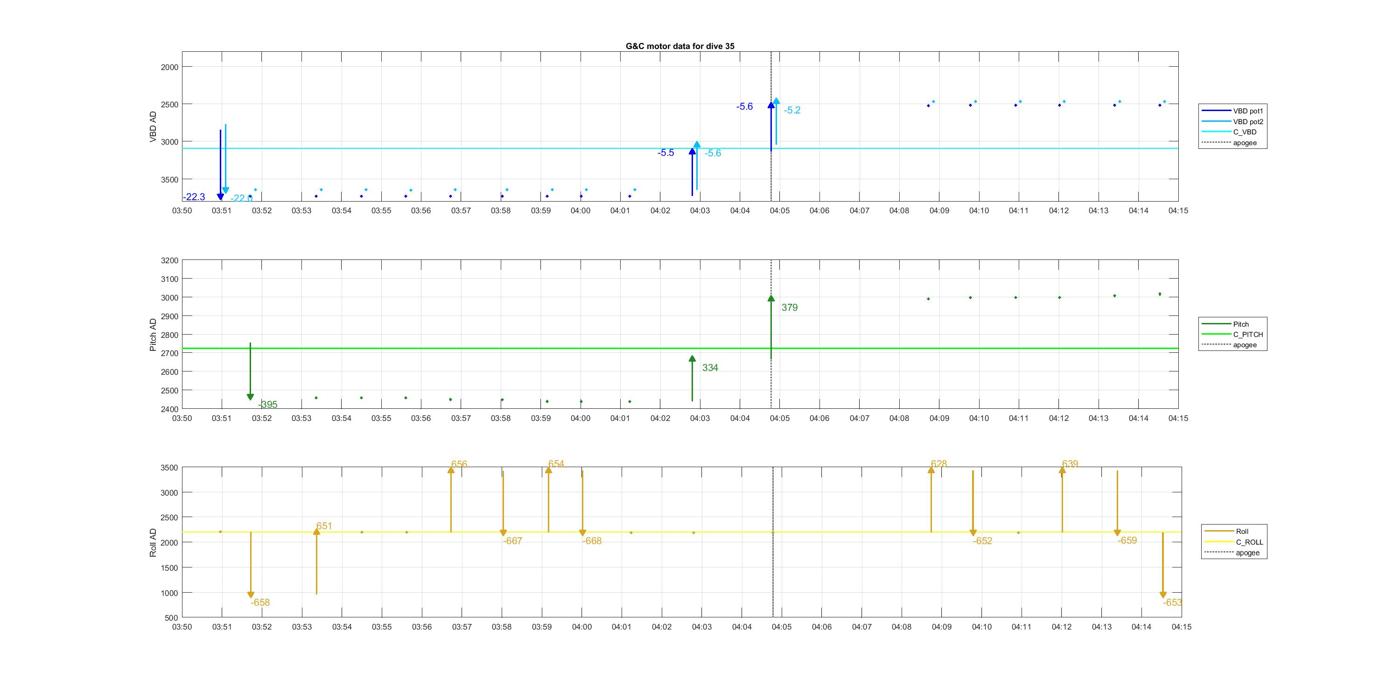The width and height of the screenshot is (1400, 693).
Task: Click the '-659' roll data label
Action: coord(1127,541)
